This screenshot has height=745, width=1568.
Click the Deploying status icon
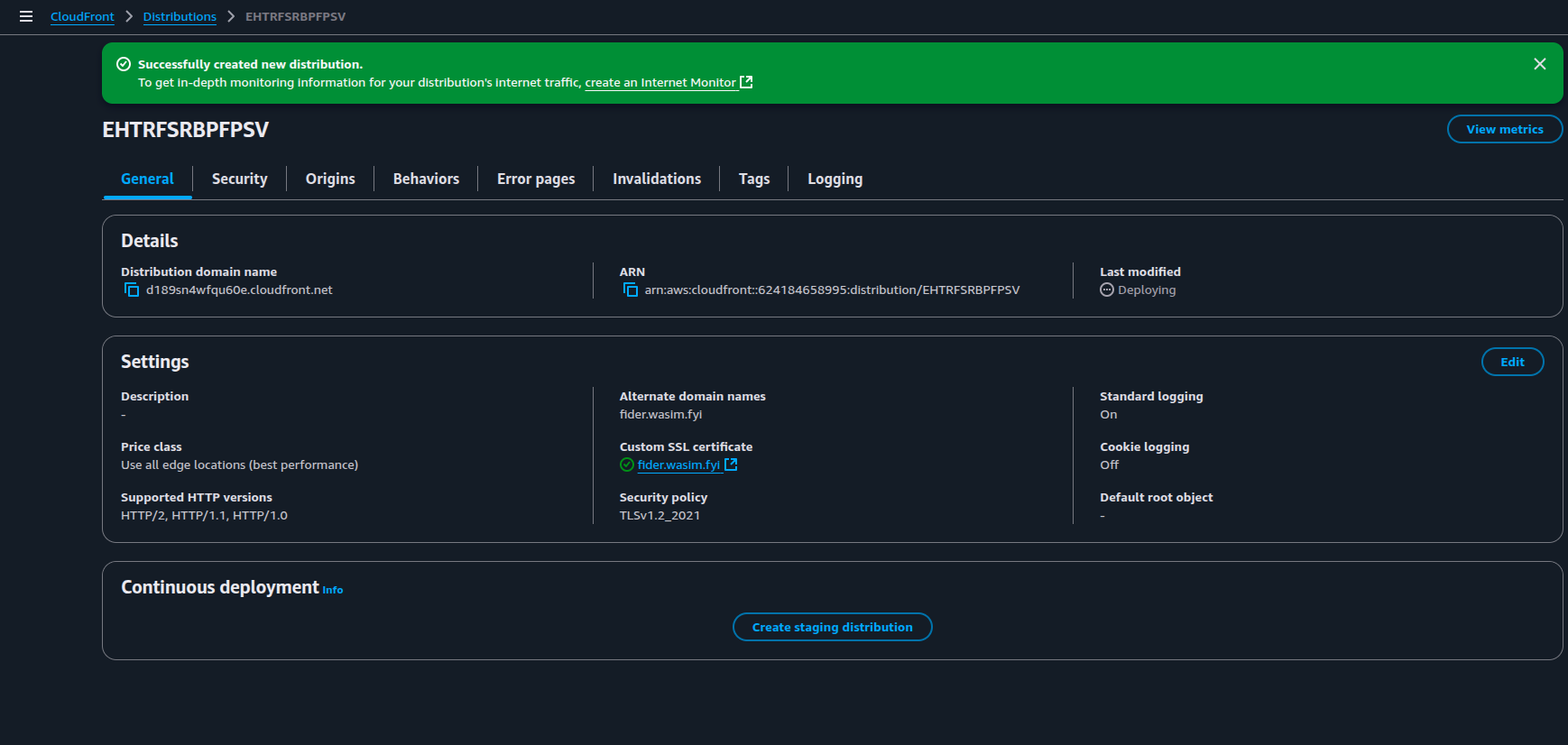(x=1107, y=290)
